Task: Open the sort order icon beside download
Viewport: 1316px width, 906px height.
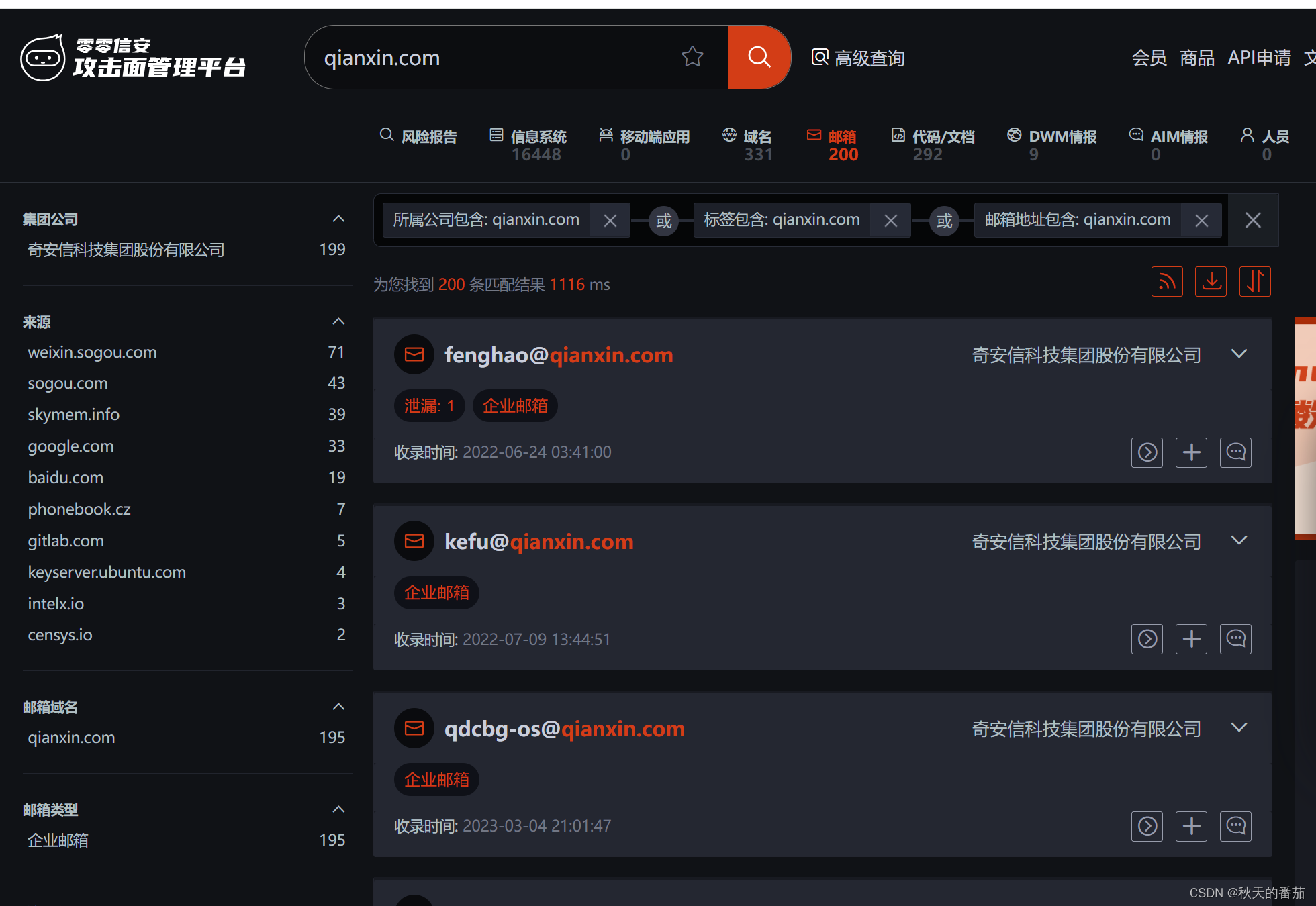Action: pyautogui.click(x=1255, y=281)
